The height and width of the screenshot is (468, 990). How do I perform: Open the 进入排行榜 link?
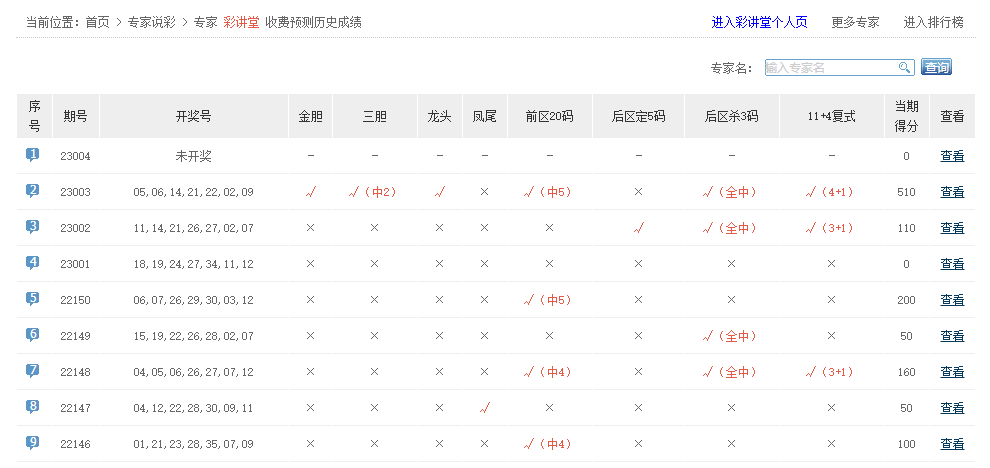pyautogui.click(x=933, y=22)
